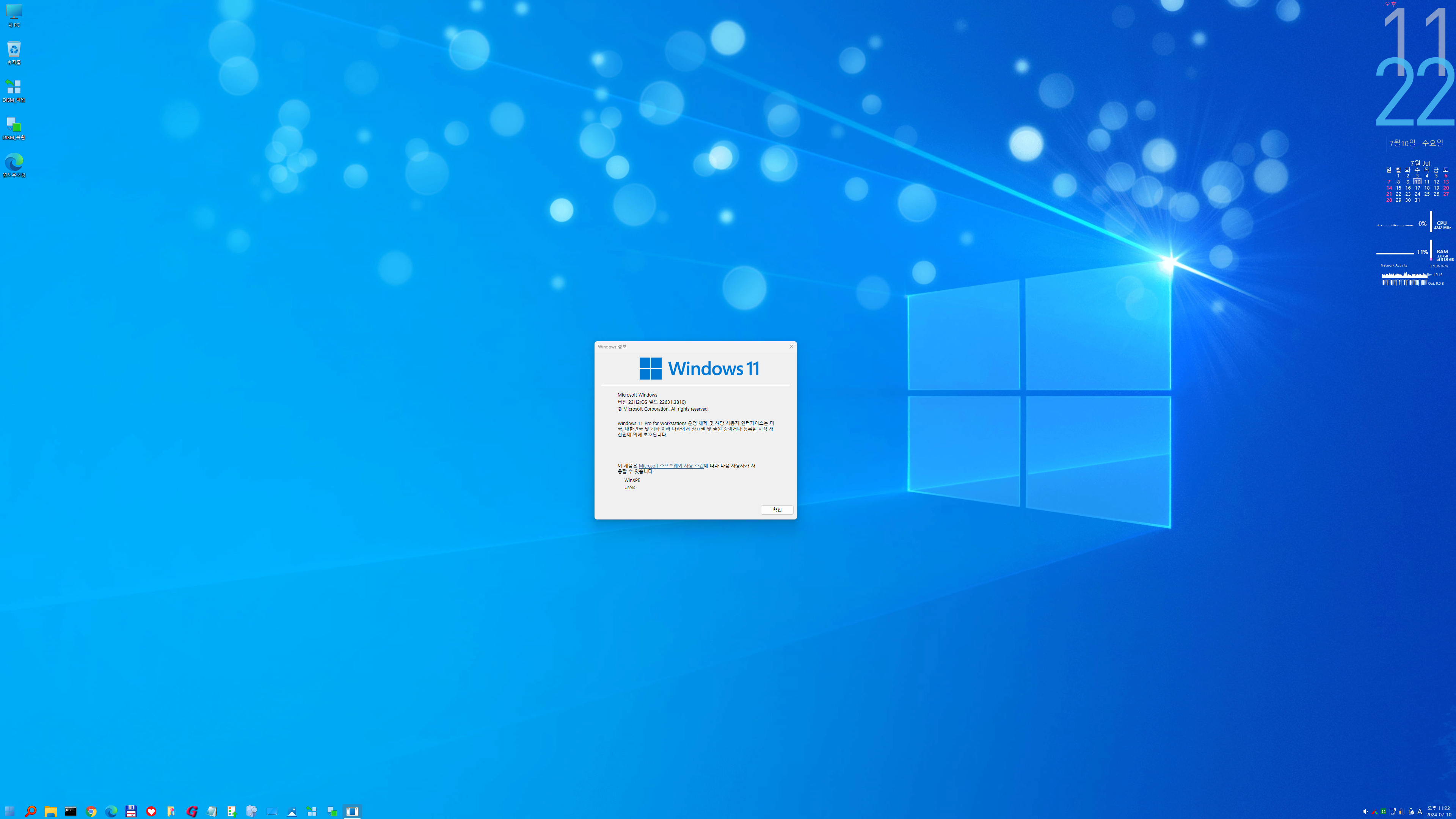Image resolution: width=1456 pixels, height=819 pixels.
Task: Click the red G taskbar icon
Action: coord(191,811)
